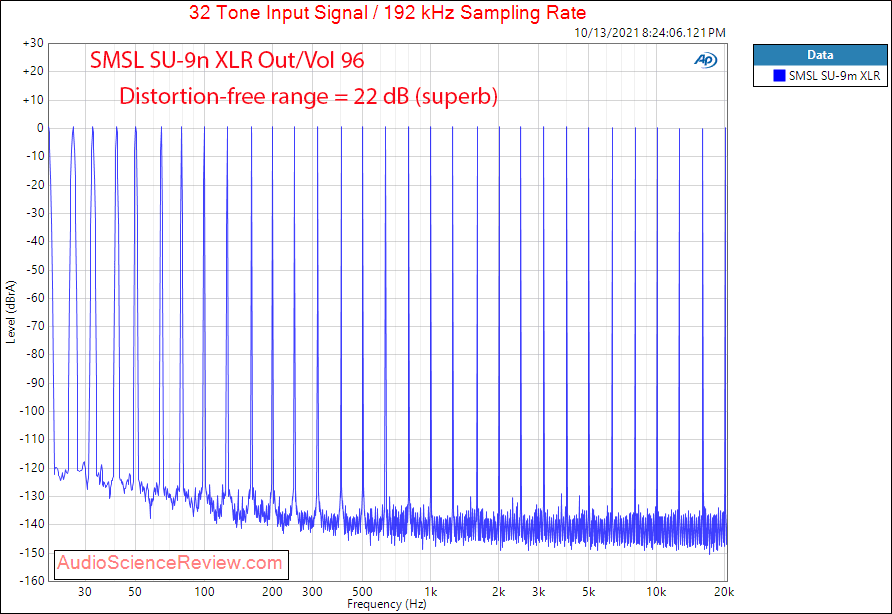Click the "-100" level axis label

pos(32,411)
